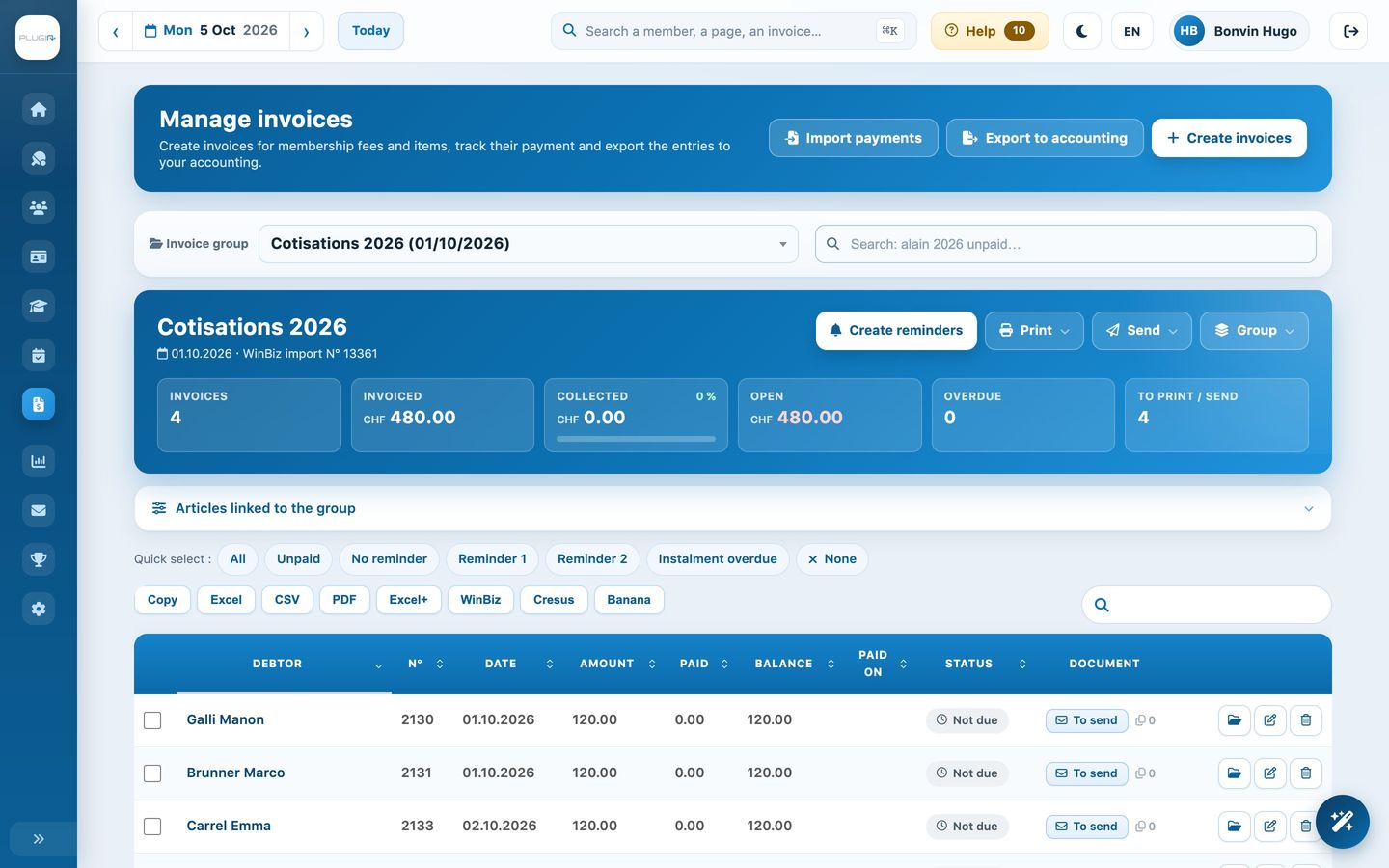Tick the Carrel Emma checkbox
The width and height of the screenshot is (1389, 868).
tap(152, 827)
